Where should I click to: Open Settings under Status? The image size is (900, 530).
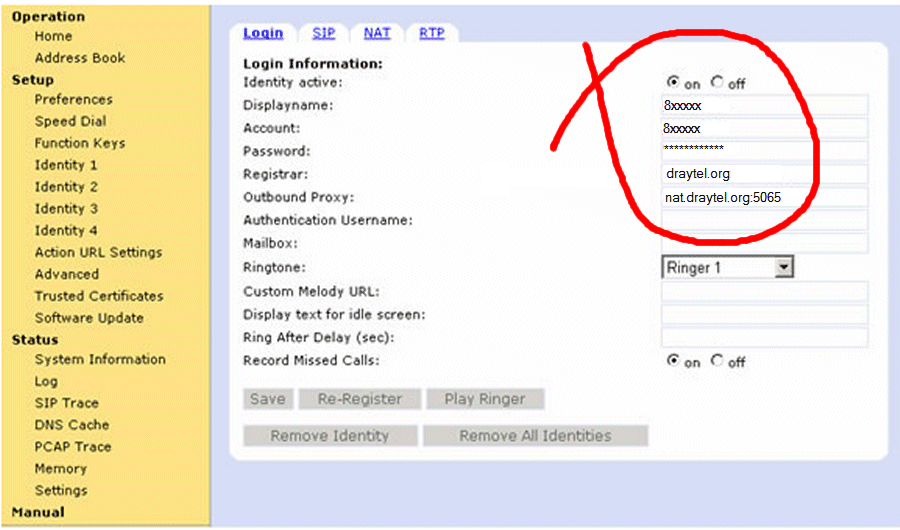61,490
